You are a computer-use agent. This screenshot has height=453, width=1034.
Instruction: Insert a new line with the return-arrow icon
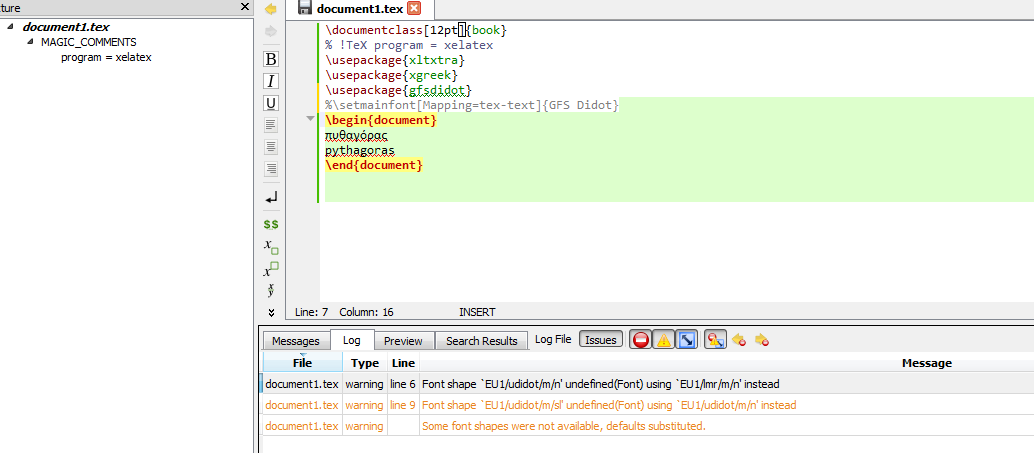click(x=270, y=197)
